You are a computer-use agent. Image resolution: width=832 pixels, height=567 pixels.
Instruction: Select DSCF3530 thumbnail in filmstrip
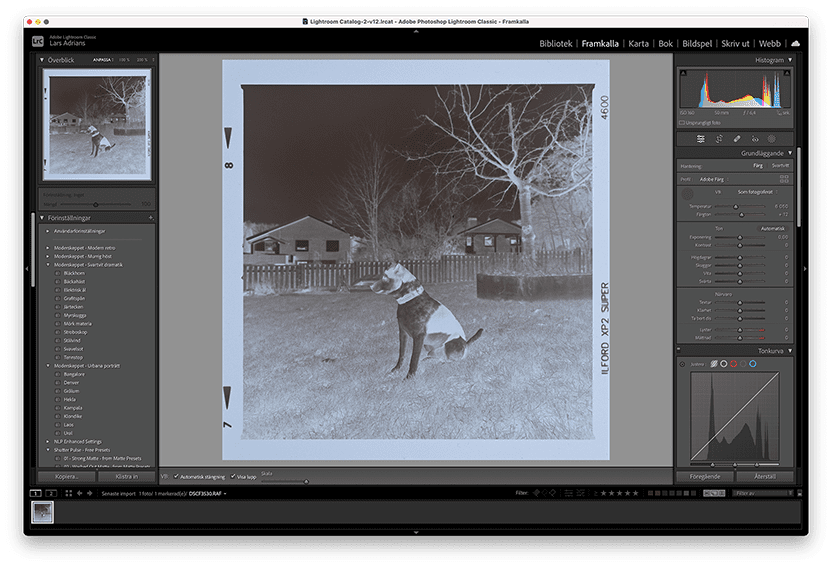(x=42, y=512)
